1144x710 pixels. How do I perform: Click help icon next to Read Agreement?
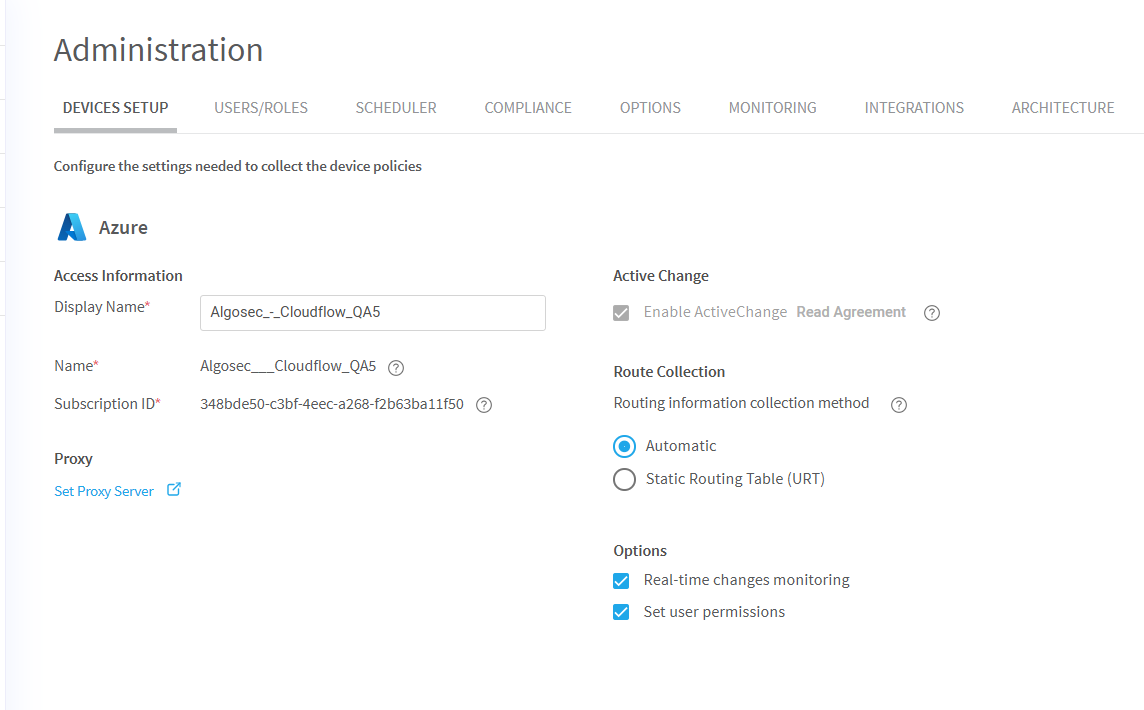pyautogui.click(x=932, y=313)
